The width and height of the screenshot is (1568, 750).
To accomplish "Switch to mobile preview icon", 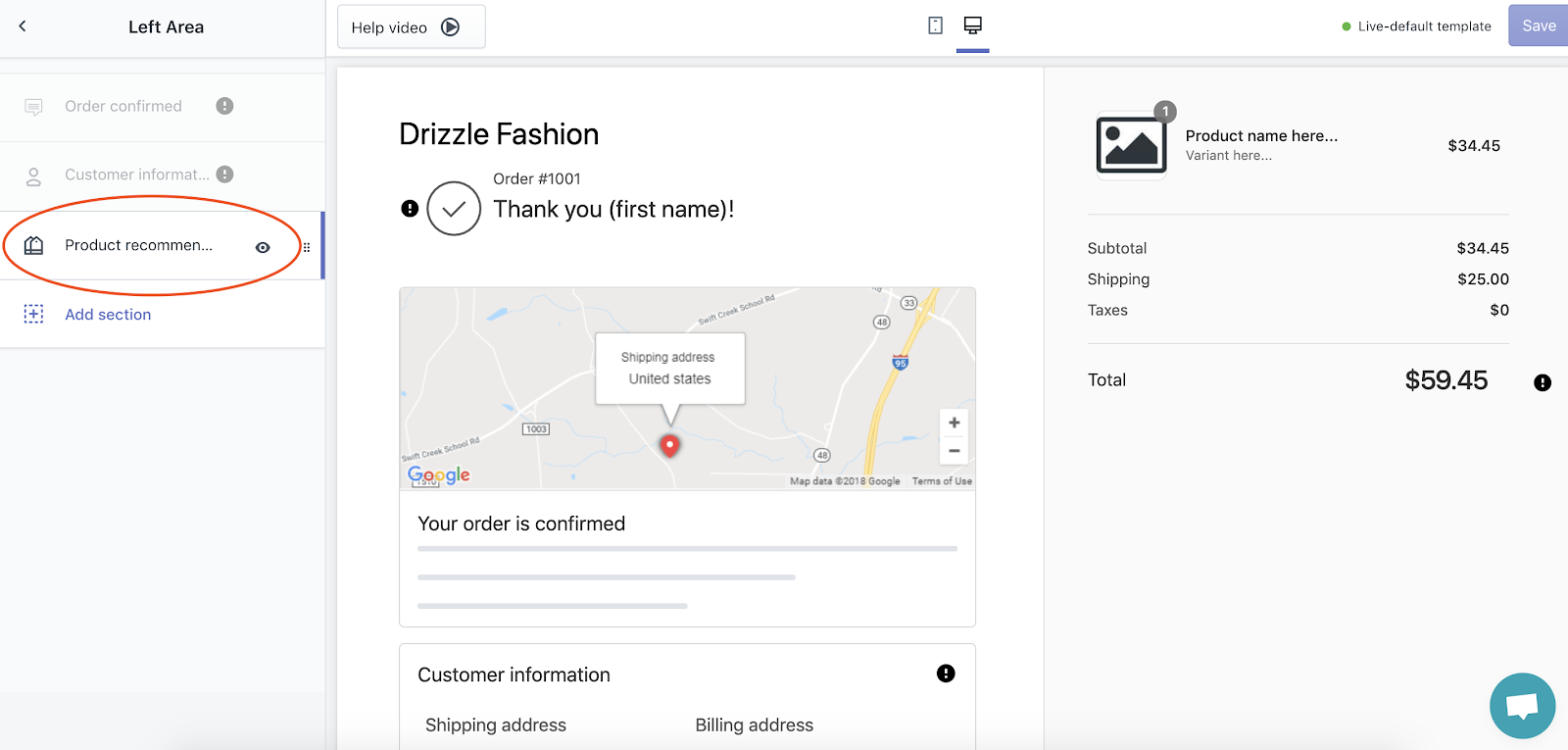I will (935, 25).
